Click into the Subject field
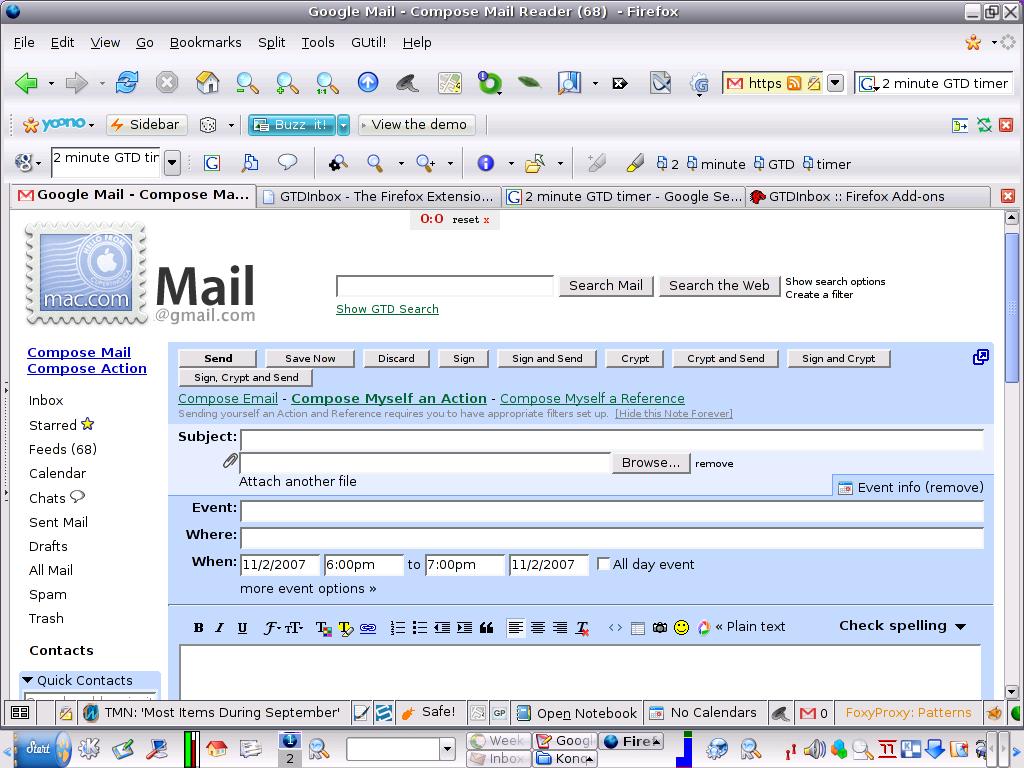 tap(612, 439)
